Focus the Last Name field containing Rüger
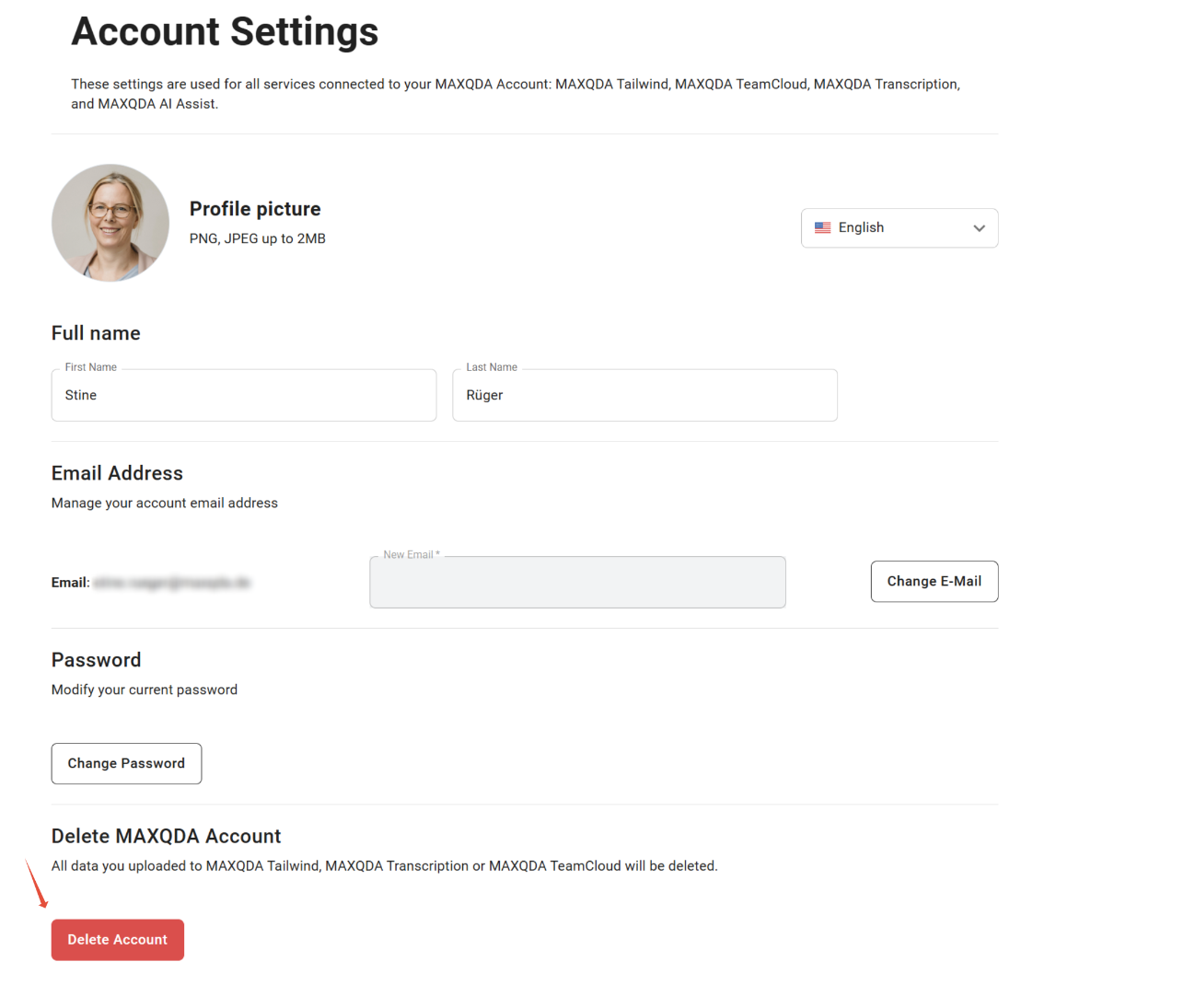The image size is (1184, 1008). click(x=644, y=395)
